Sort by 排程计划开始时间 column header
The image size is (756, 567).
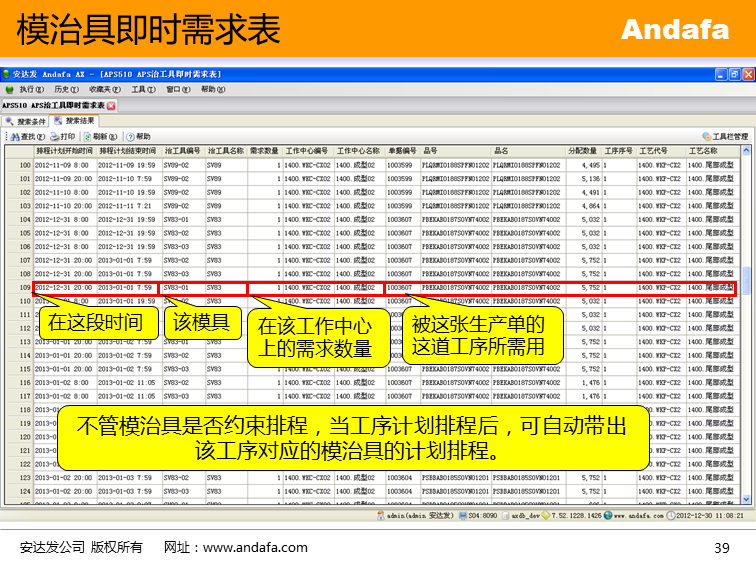coord(64,150)
